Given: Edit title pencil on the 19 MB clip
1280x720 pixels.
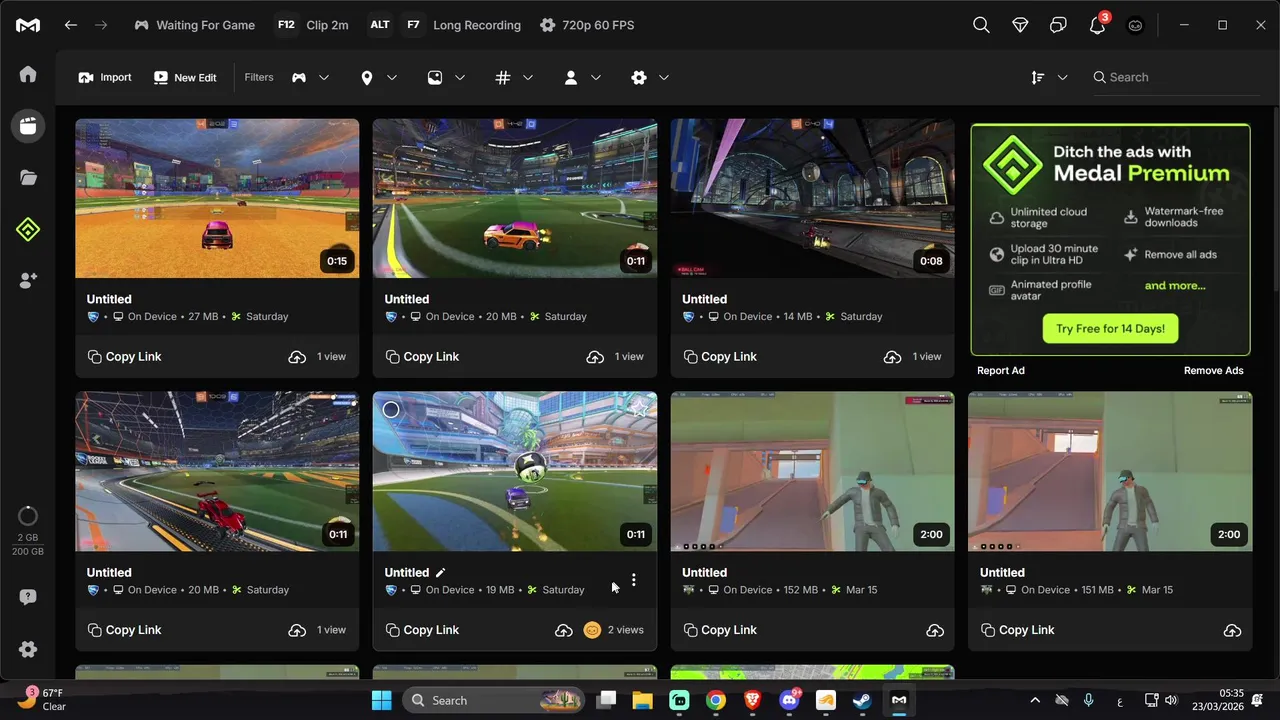Looking at the screenshot, I should coord(441,573).
